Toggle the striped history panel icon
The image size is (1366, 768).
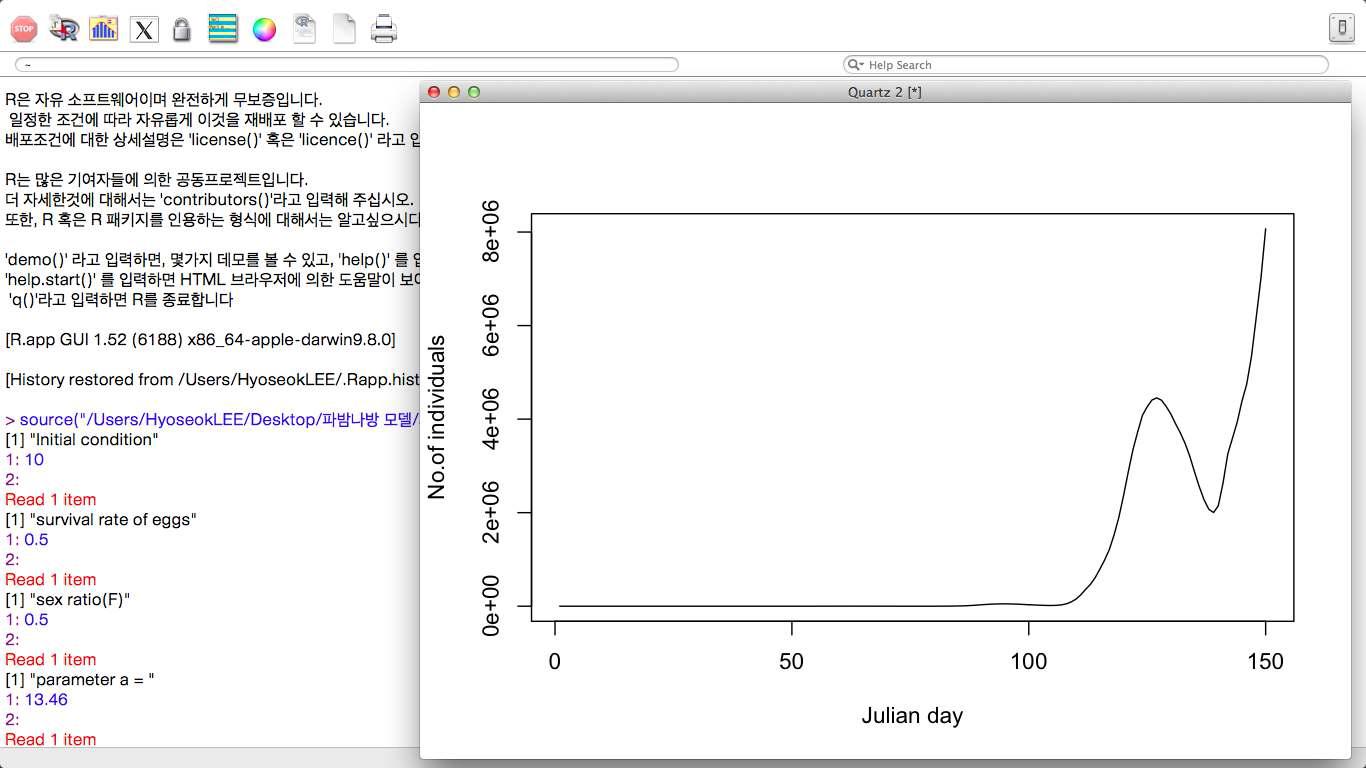[223, 29]
